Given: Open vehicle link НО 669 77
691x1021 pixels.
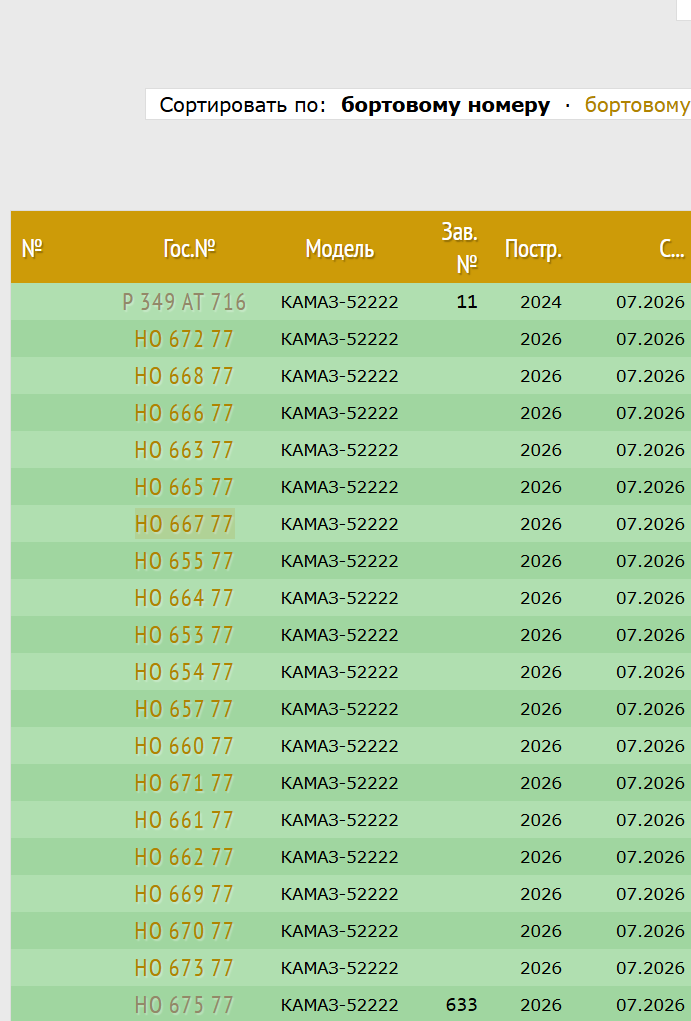Looking at the screenshot, I should [184, 894].
